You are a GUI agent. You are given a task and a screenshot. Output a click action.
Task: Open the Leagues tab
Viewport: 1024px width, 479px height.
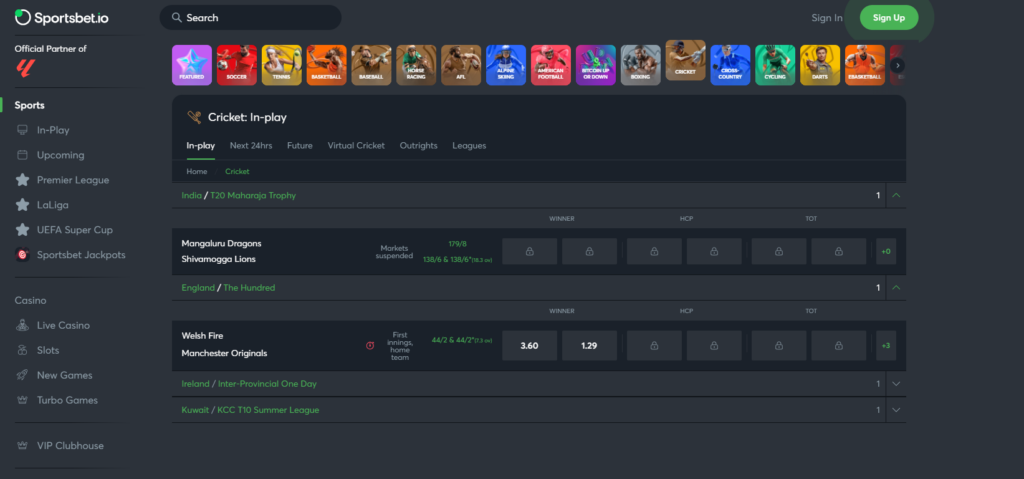coord(469,146)
